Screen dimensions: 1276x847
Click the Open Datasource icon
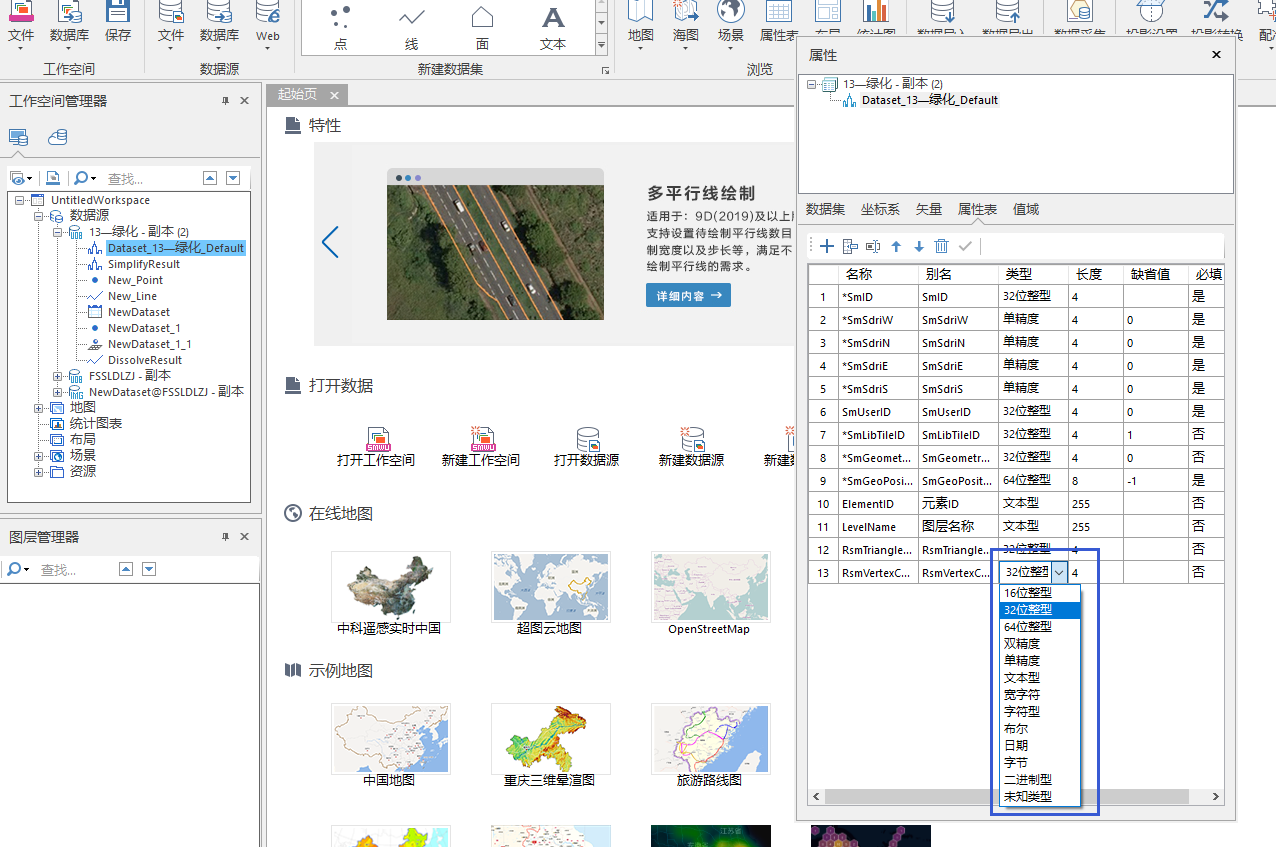[588, 439]
